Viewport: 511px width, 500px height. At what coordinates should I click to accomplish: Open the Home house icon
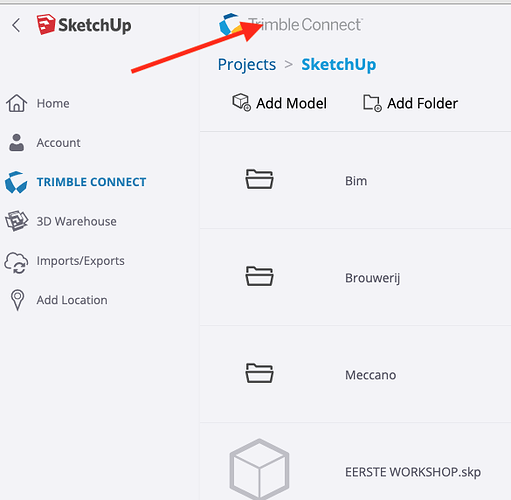point(16,103)
